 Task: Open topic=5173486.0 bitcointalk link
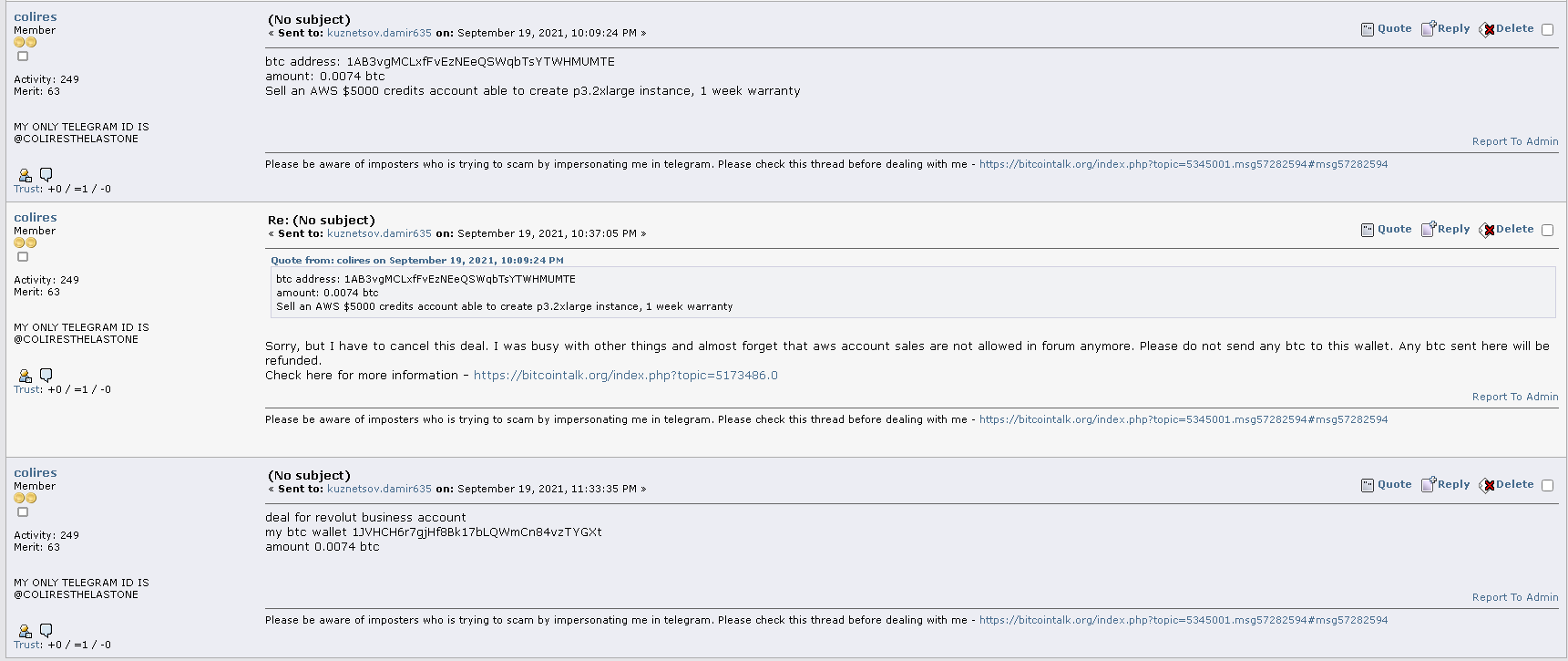click(626, 376)
